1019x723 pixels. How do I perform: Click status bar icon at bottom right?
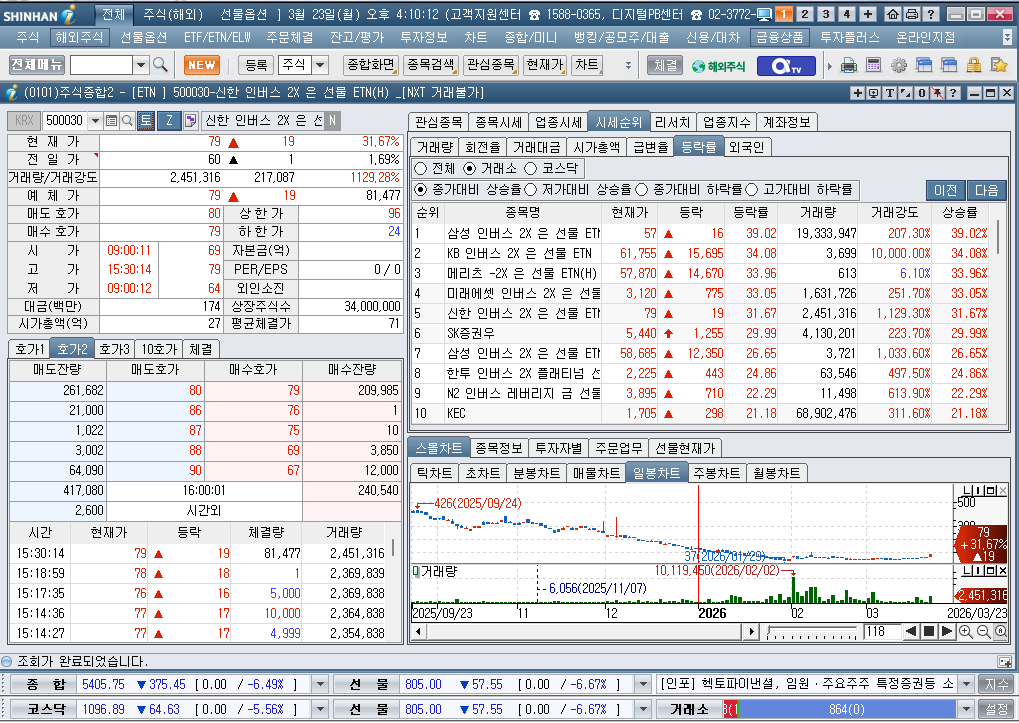pyautogui.click(x=1005, y=662)
